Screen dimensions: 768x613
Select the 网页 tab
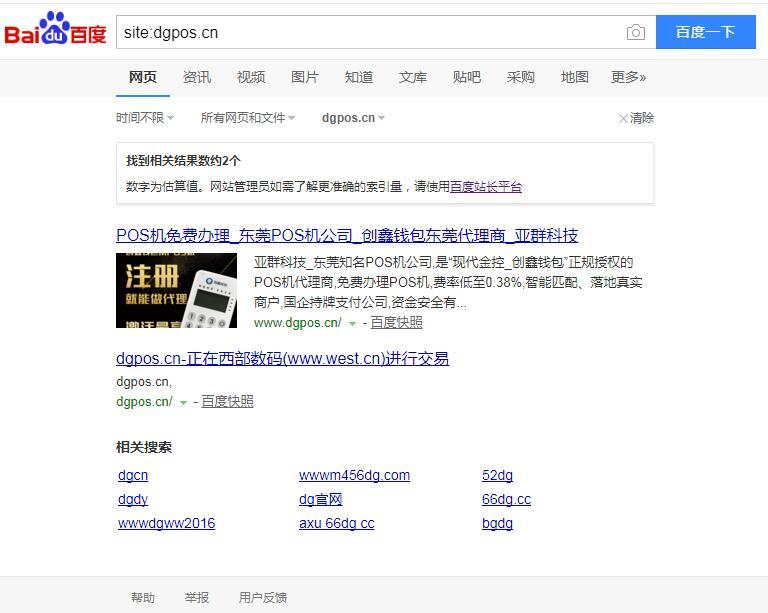pos(143,77)
